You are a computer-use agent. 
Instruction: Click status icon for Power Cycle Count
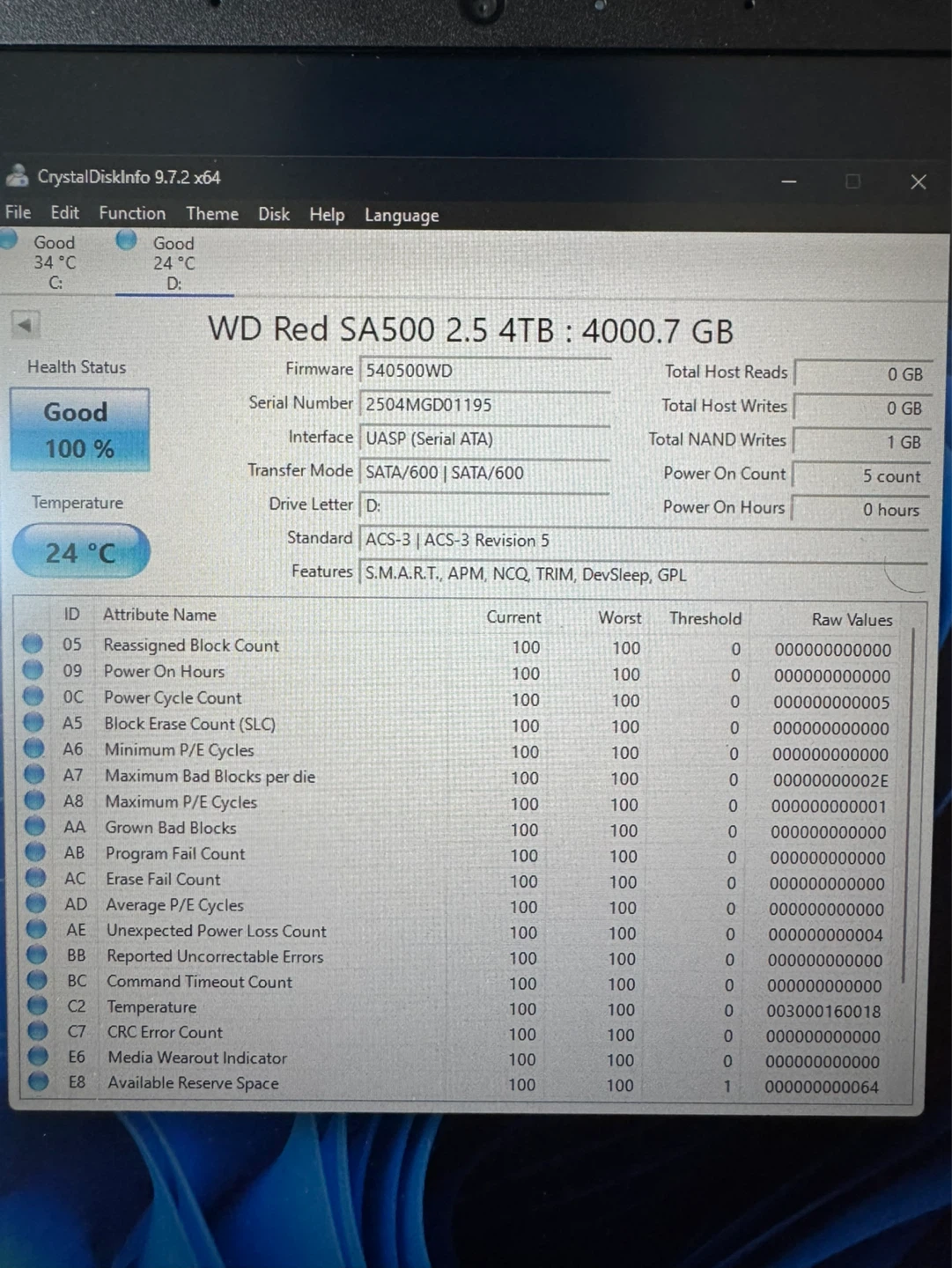pyautogui.click(x=33, y=696)
